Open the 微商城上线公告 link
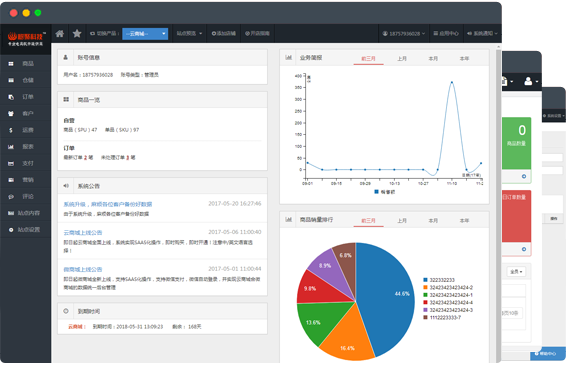Viewport: 569px width, 365px height. click(x=83, y=270)
